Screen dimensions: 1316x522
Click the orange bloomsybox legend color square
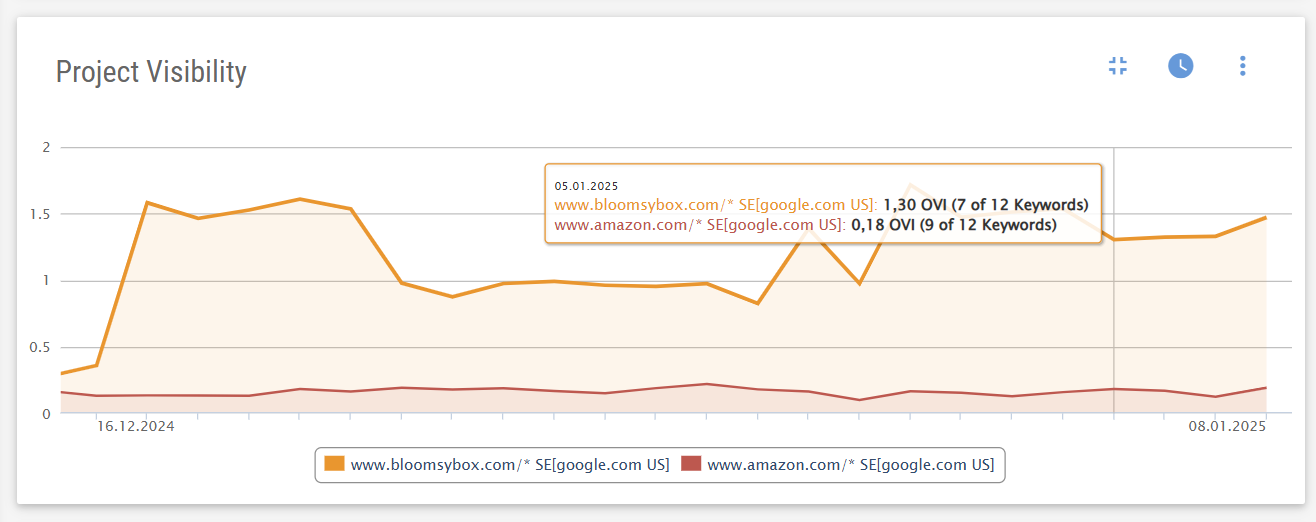point(334,464)
